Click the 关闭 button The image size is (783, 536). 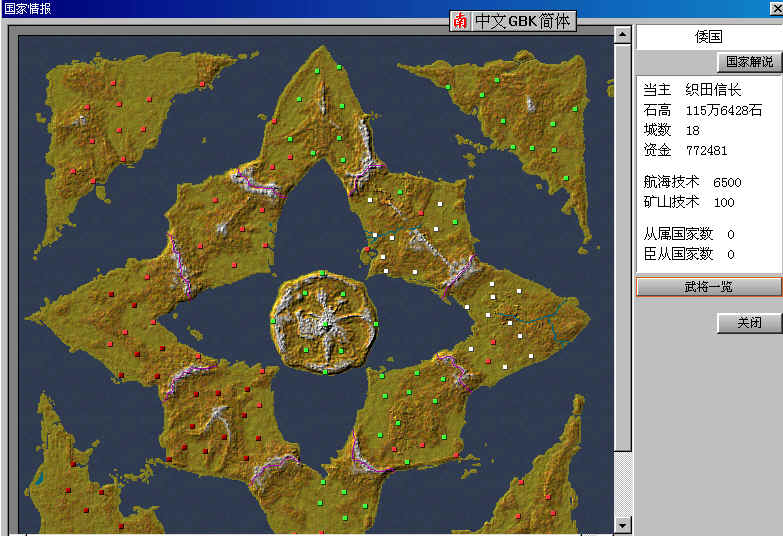(749, 323)
